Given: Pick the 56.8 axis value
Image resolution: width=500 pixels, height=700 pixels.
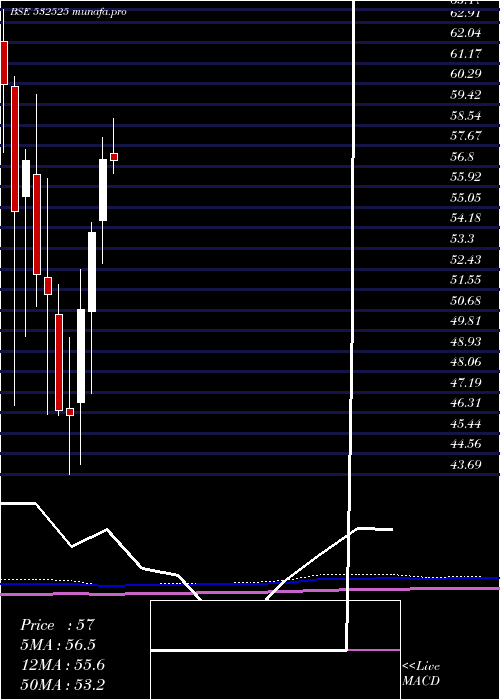Looking at the screenshot, I should tap(462, 157).
